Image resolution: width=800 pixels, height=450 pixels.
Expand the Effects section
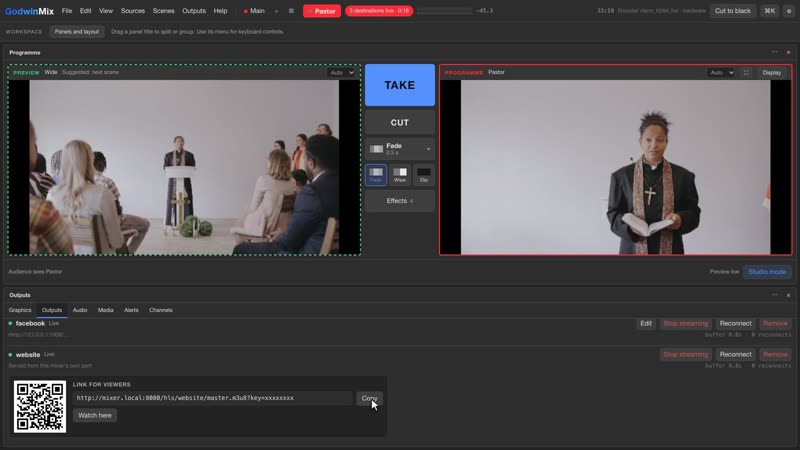click(x=400, y=201)
